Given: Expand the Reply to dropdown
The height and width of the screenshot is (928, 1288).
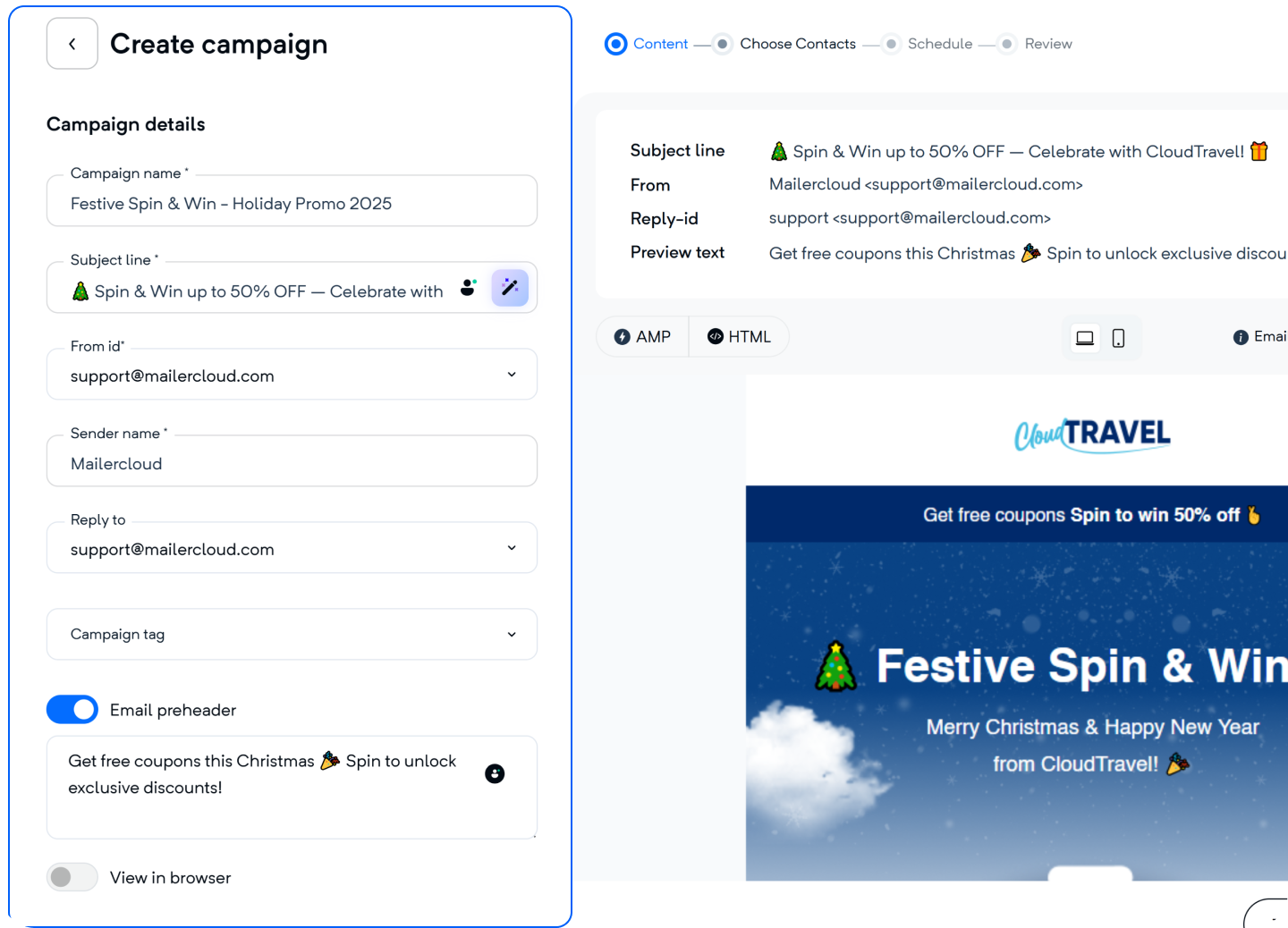Looking at the screenshot, I should [292, 548].
